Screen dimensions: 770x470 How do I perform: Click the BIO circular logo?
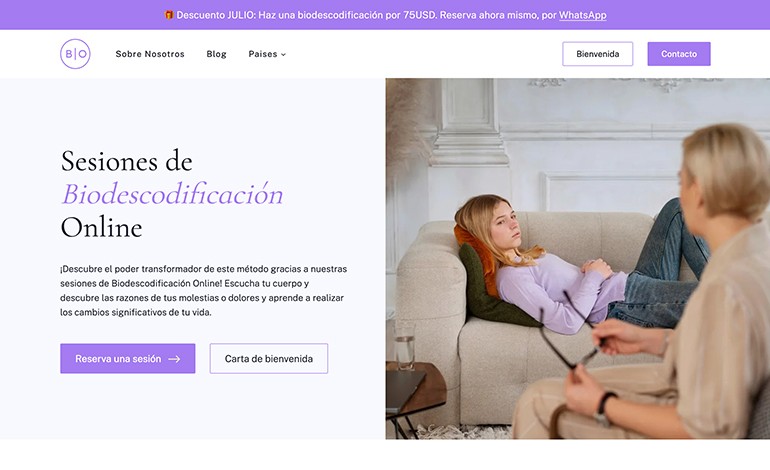[75, 54]
